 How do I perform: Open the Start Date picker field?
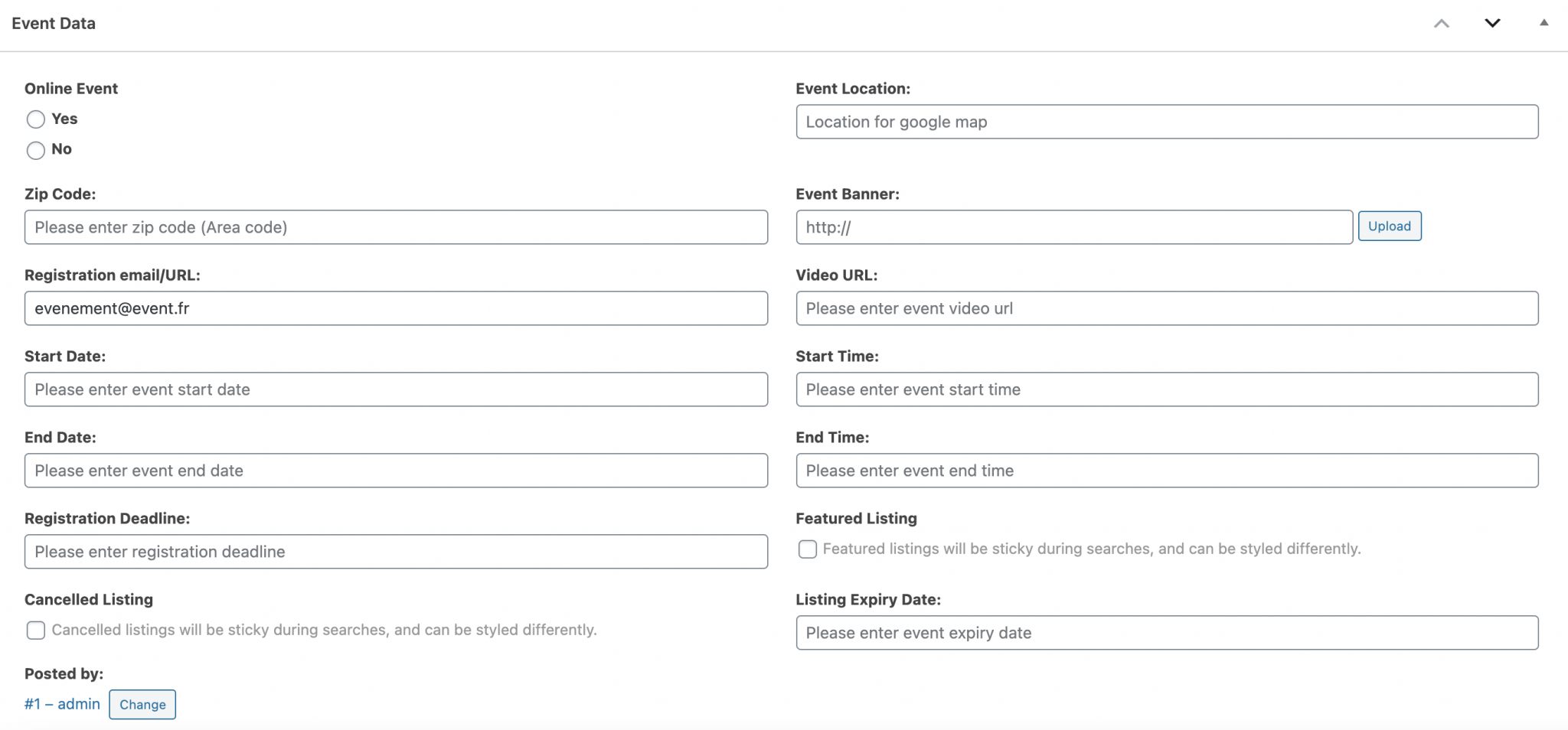click(x=396, y=390)
